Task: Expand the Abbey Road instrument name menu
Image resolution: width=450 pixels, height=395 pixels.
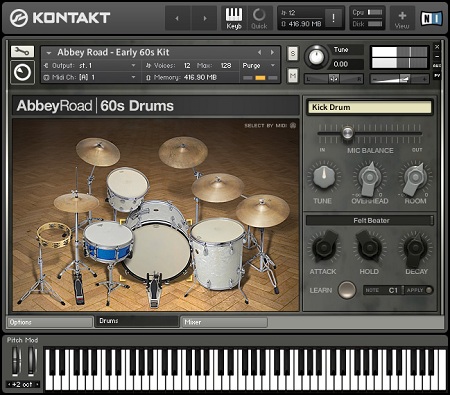Action: [x=49, y=53]
